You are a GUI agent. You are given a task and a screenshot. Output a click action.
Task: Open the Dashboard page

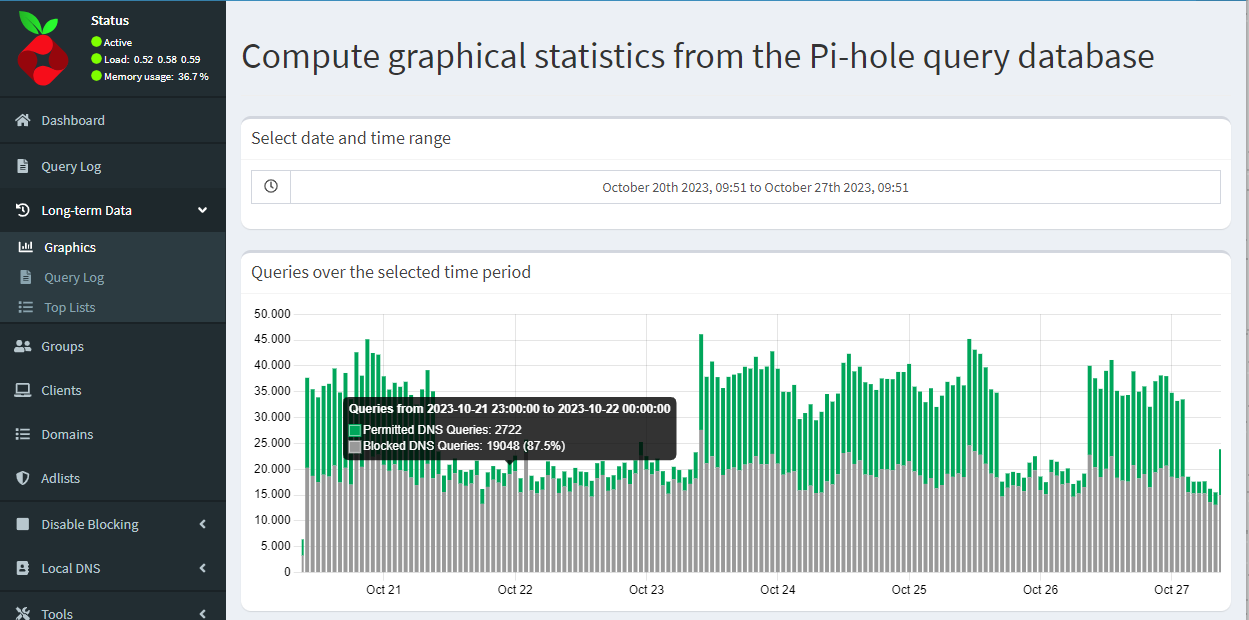tap(113, 120)
